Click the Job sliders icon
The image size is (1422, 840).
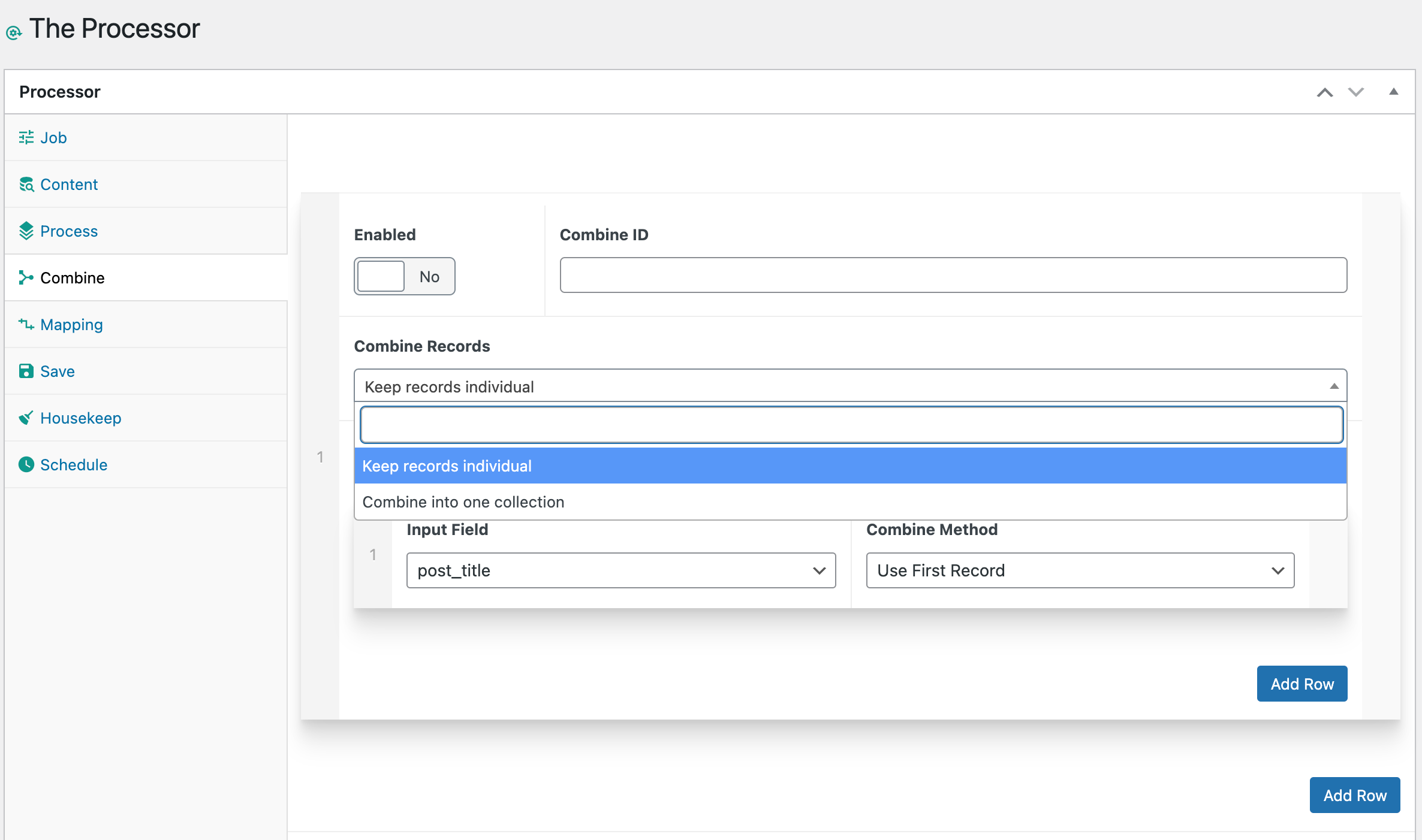[x=26, y=138]
